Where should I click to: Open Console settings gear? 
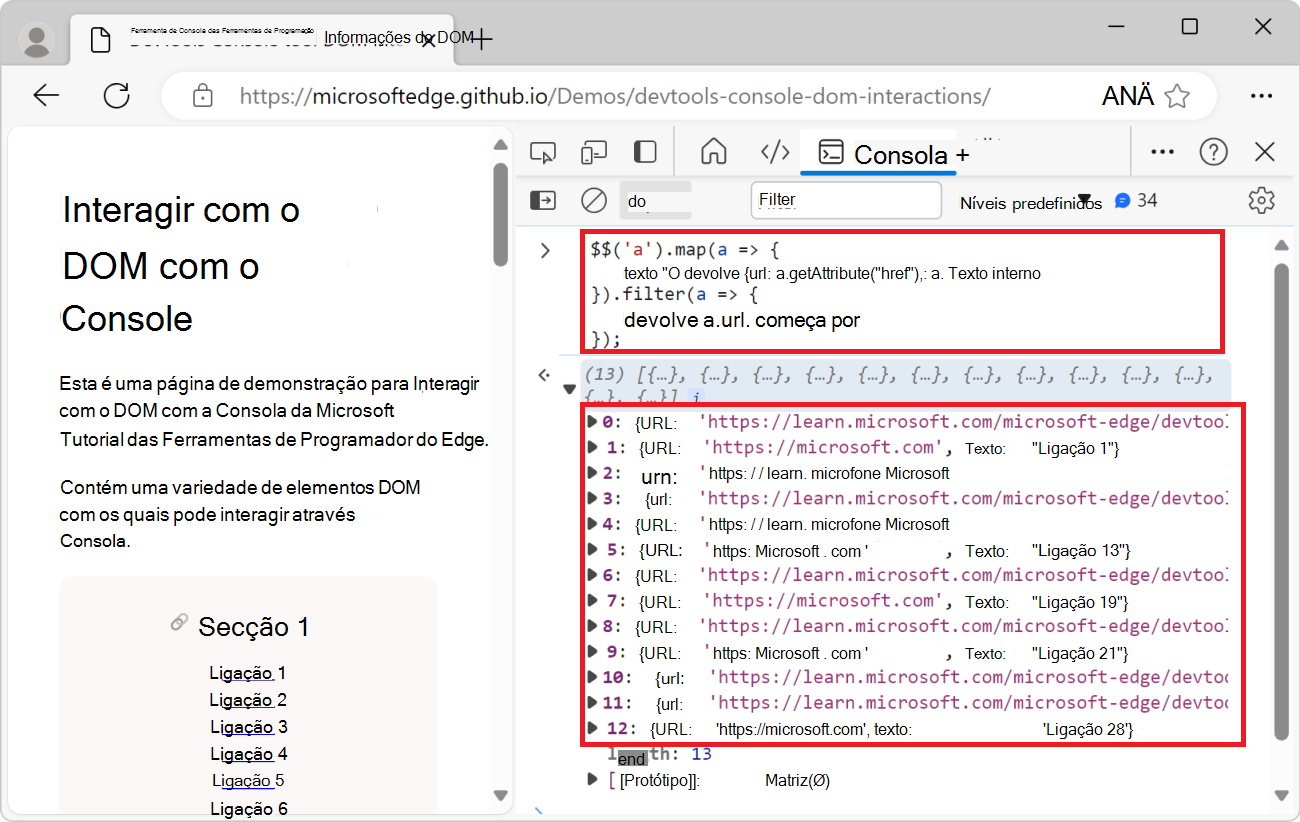[x=1261, y=200]
